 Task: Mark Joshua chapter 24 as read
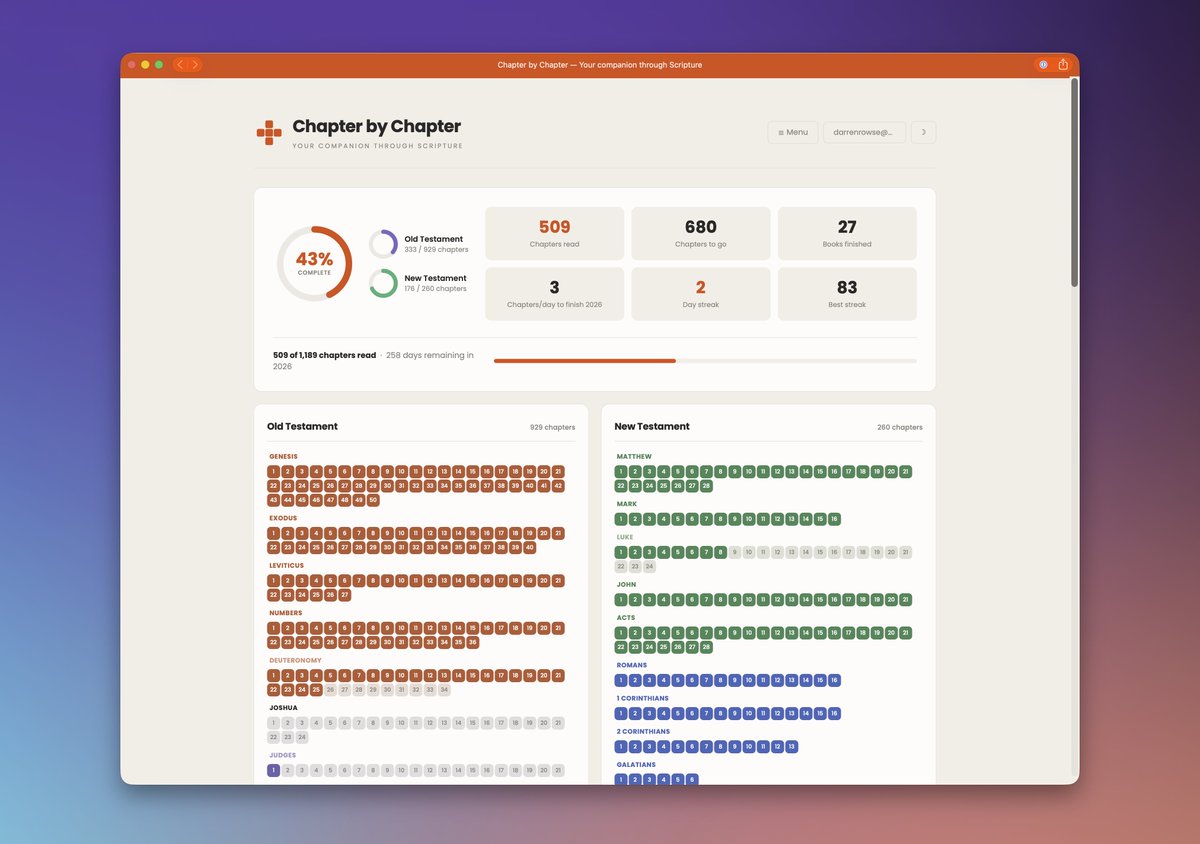(302, 737)
